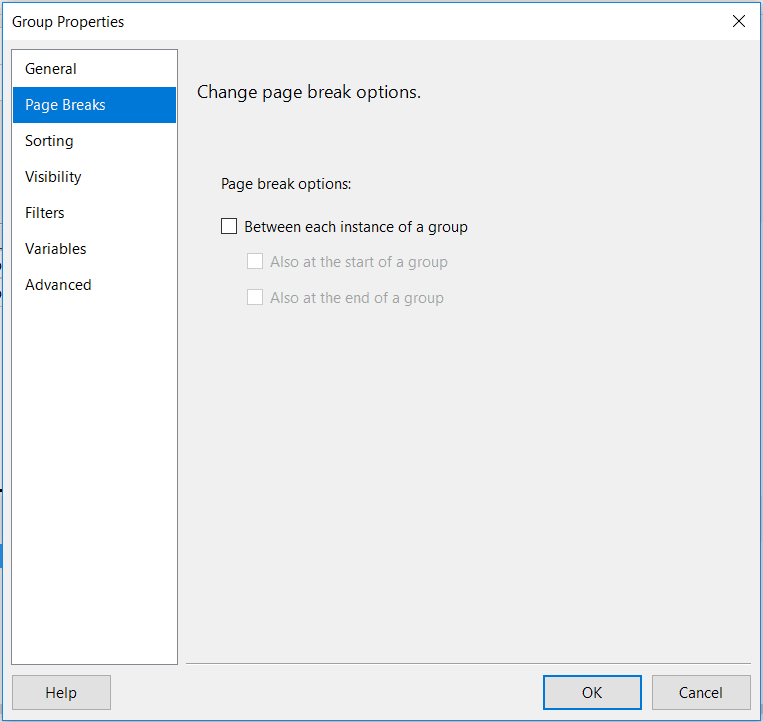Open the Variables page

coord(94,249)
